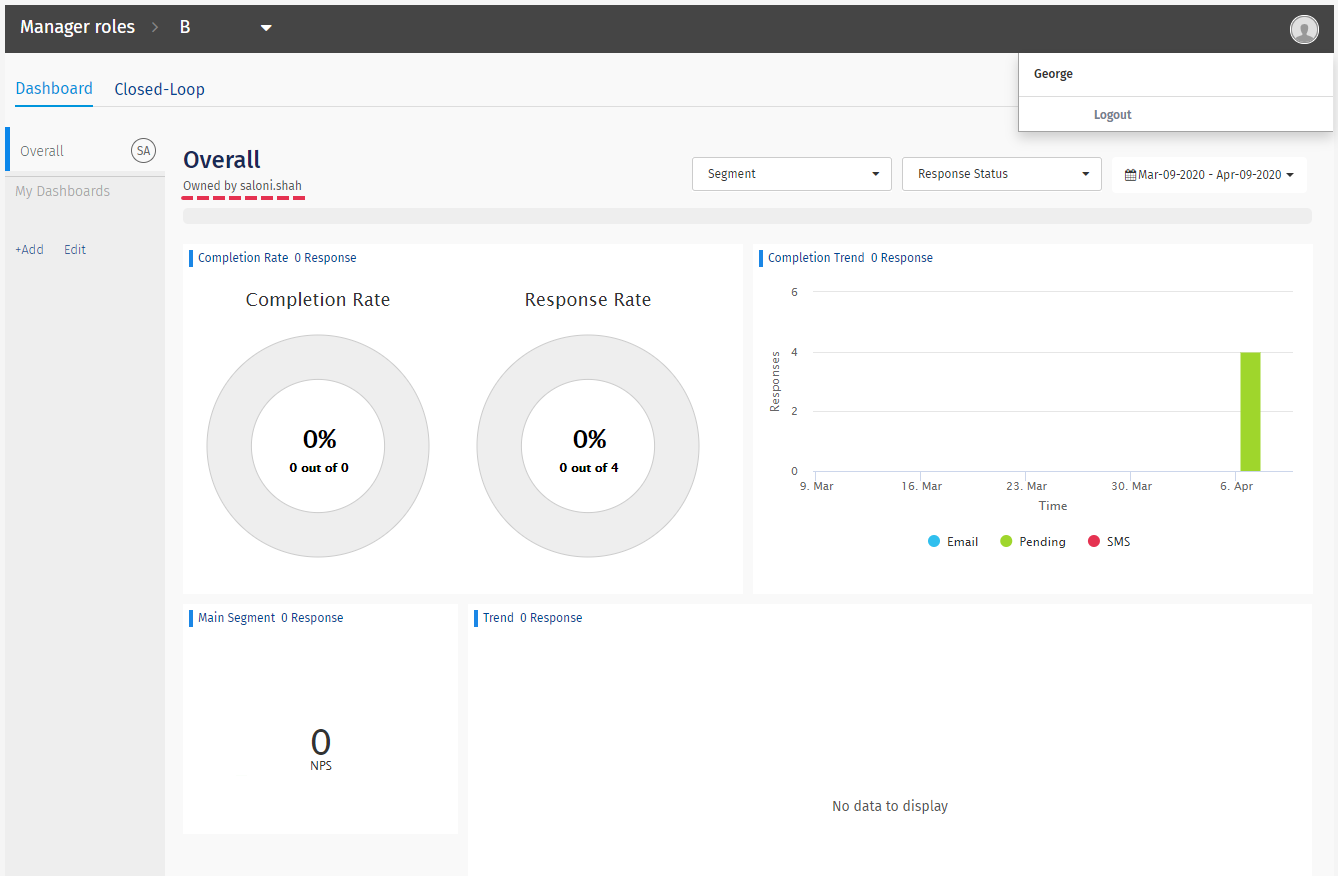1338x876 pixels.
Task: Click the user avatar icon
Action: [x=1303, y=30]
